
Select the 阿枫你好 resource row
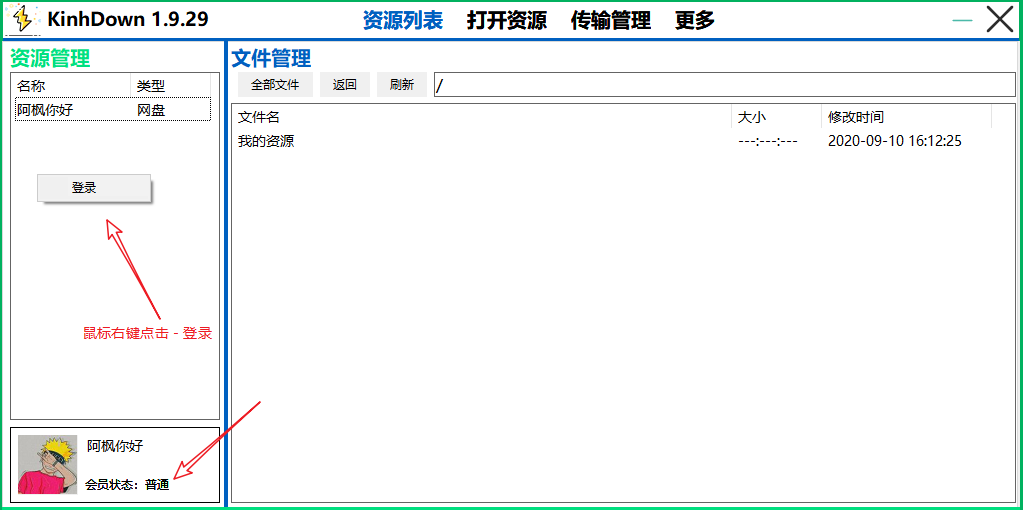click(113, 110)
